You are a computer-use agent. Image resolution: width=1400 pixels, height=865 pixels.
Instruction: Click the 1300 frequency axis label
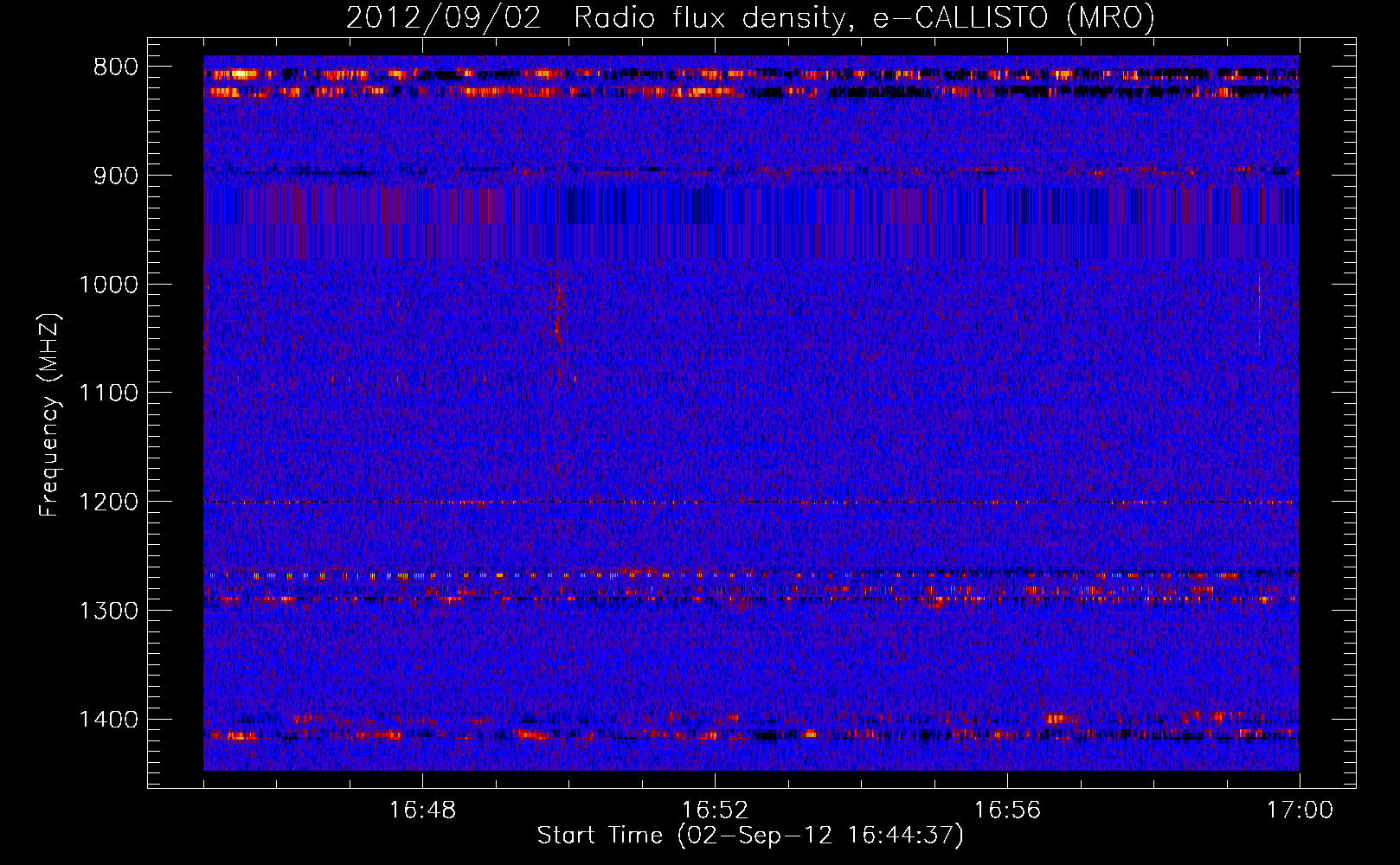(108, 611)
